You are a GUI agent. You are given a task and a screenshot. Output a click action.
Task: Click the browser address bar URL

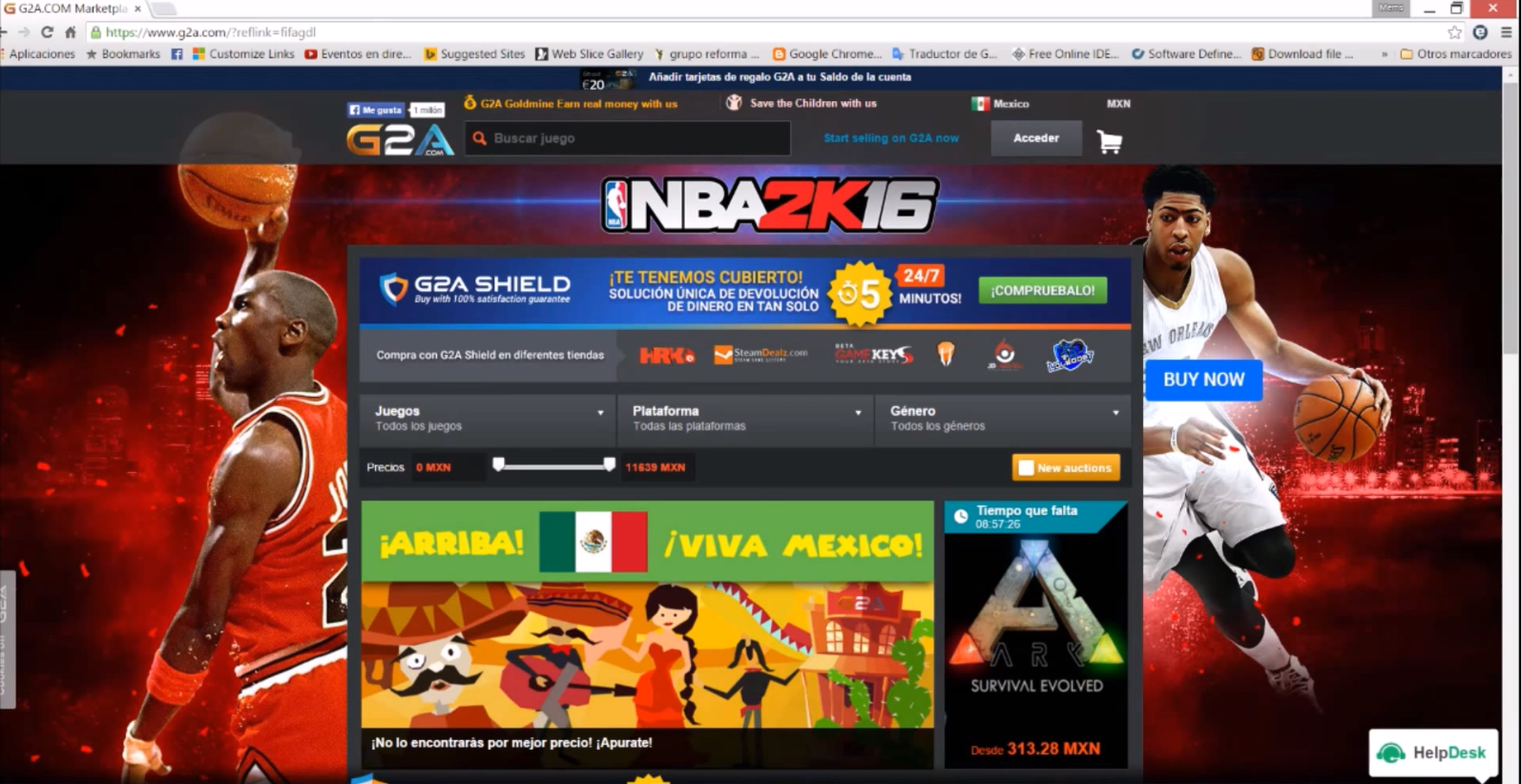[x=211, y=32]
